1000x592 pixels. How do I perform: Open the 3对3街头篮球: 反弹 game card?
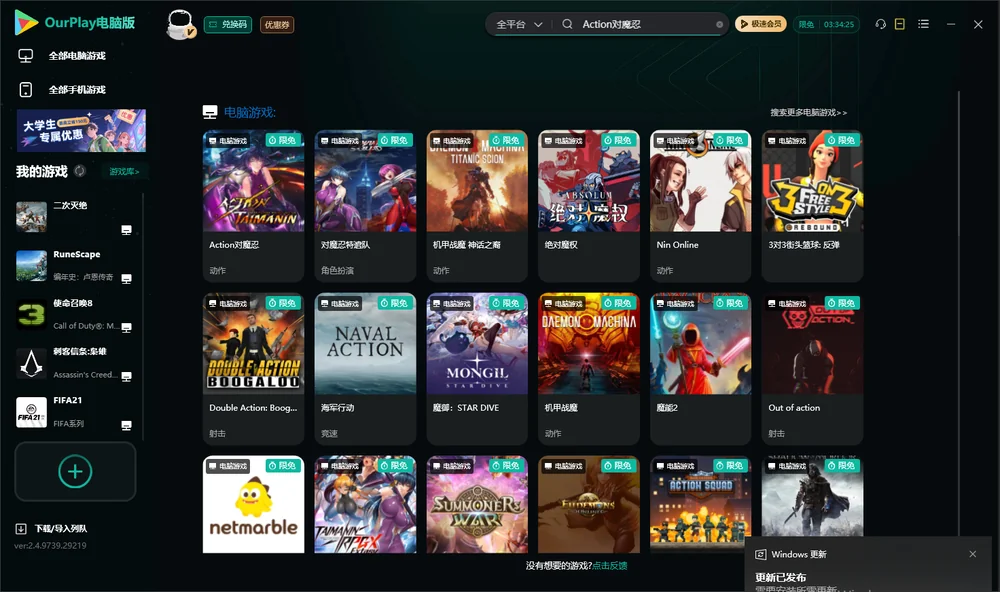pyautogui.click(x=812, y=205)
